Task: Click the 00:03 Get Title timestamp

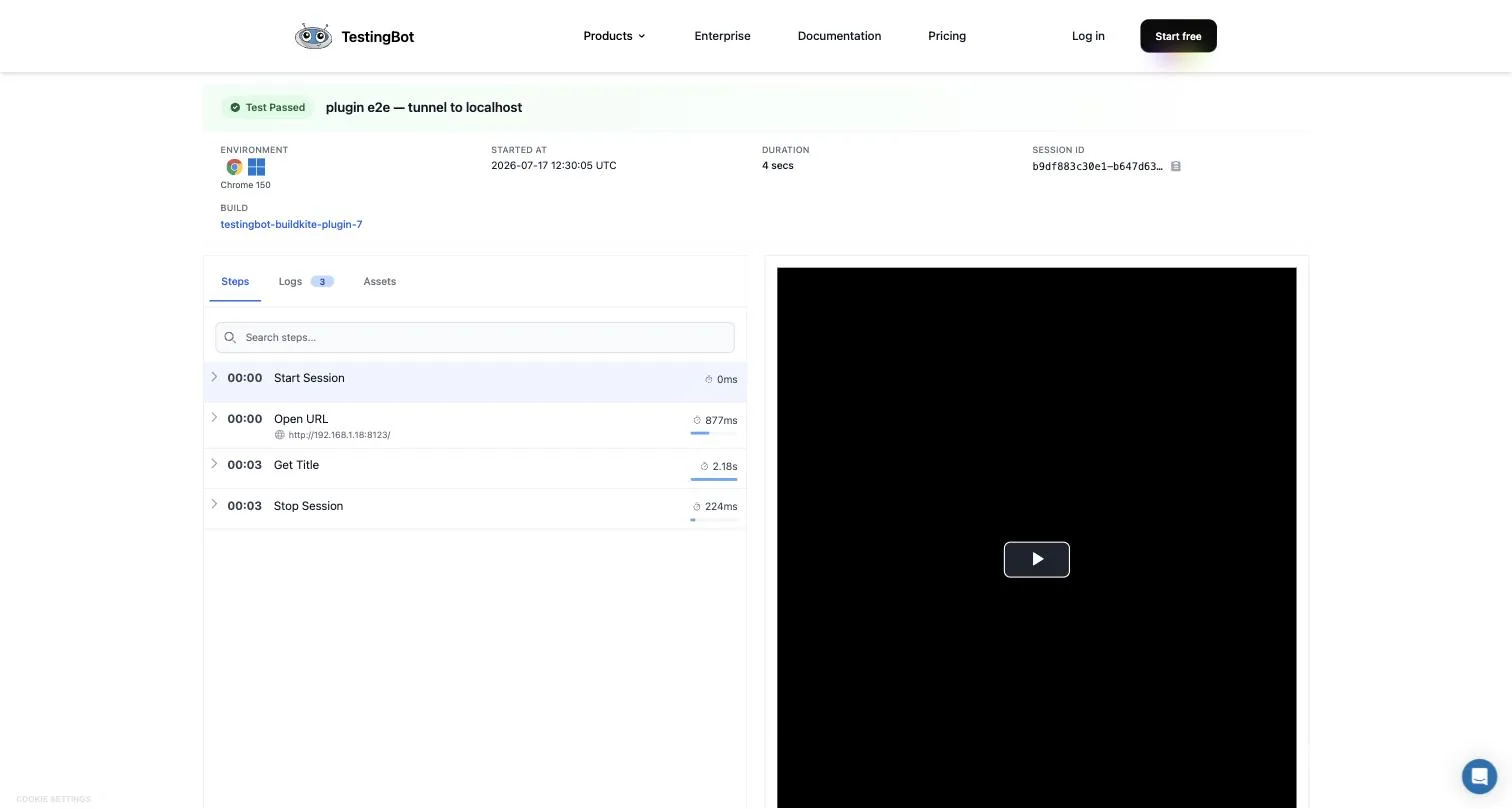Action: (x=244, y=465)
